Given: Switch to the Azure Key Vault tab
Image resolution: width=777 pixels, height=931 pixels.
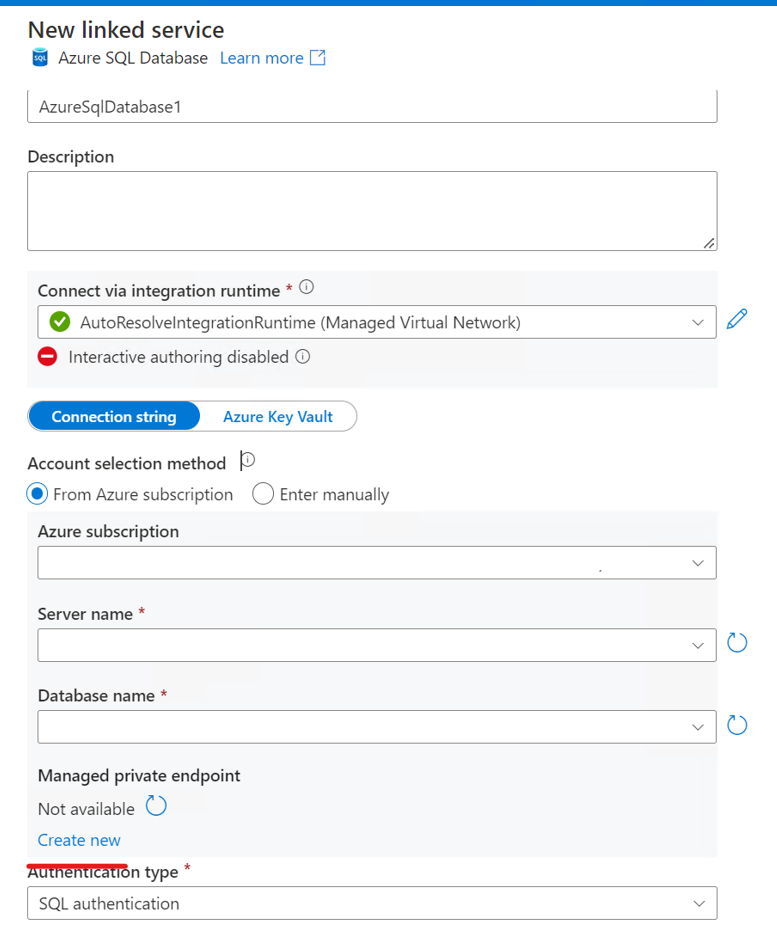Looking at the screenshot, I should pos(278,416).
